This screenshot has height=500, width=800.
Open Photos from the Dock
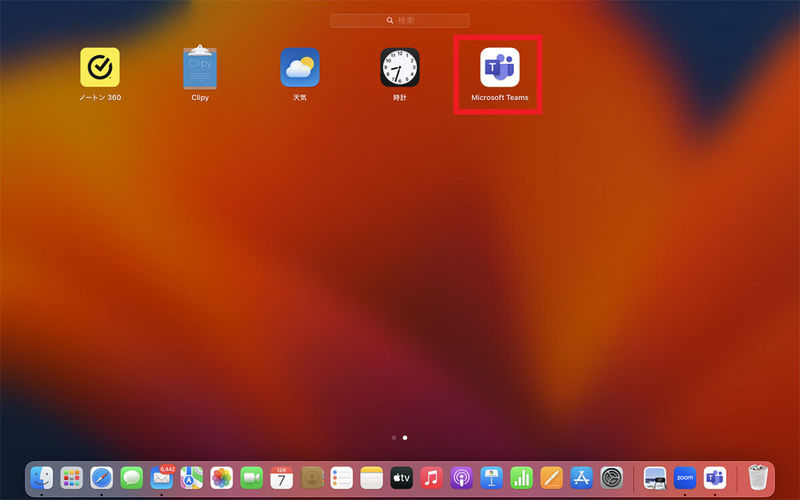click(221, 478)
